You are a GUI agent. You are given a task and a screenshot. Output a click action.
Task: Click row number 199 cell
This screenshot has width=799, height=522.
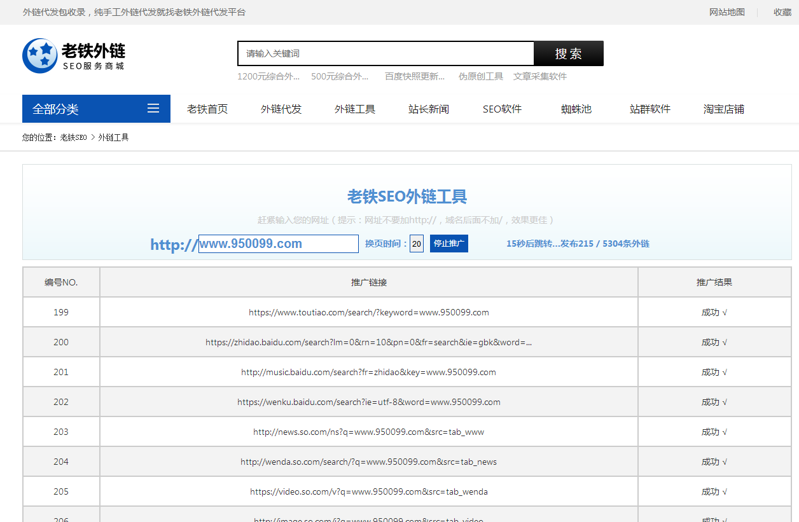(61, 312)
